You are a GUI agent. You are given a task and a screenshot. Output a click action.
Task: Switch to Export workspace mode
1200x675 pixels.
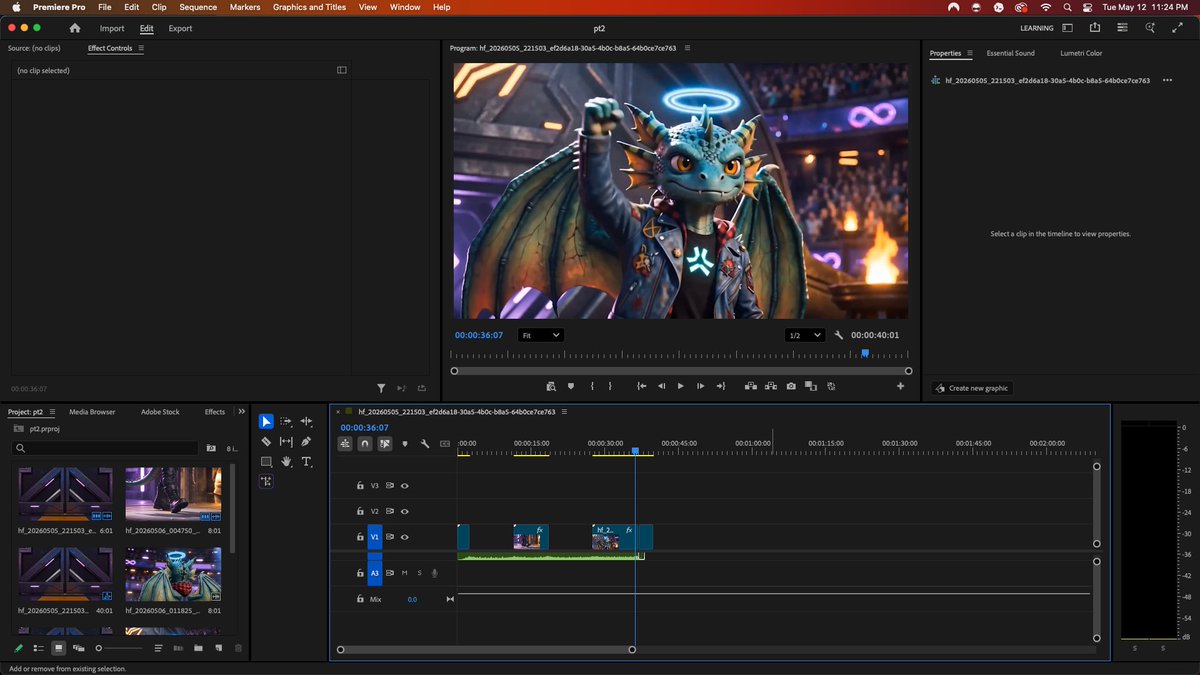(x=180, y=28)
